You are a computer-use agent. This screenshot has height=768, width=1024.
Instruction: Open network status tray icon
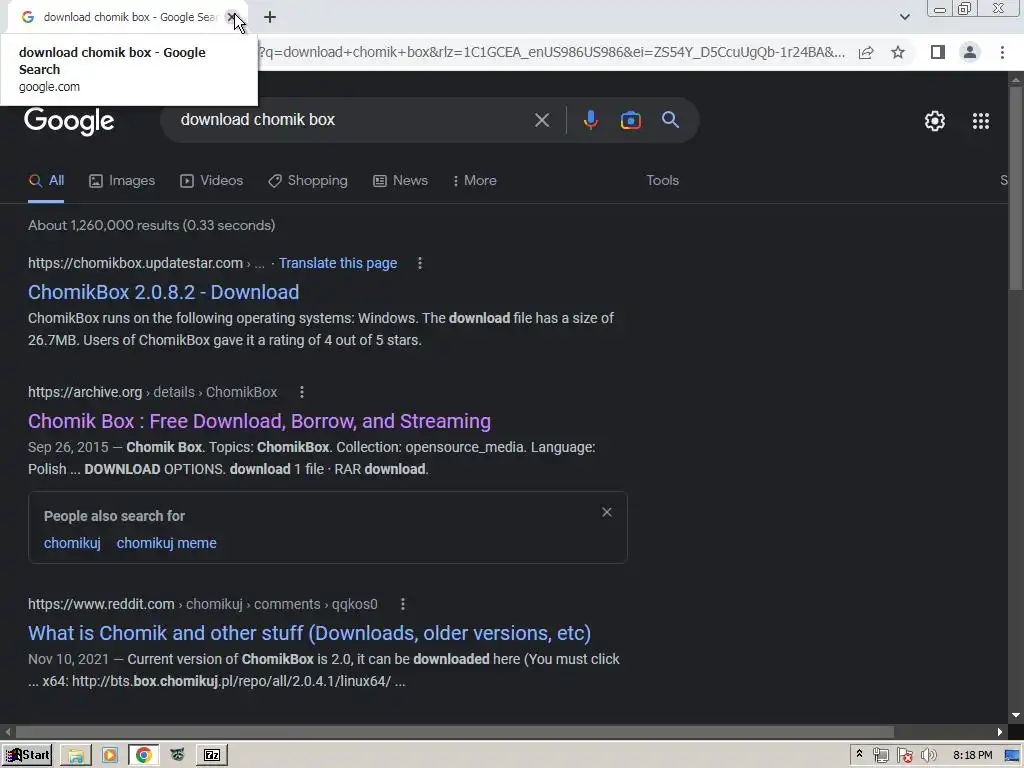(x=880, y=756)
